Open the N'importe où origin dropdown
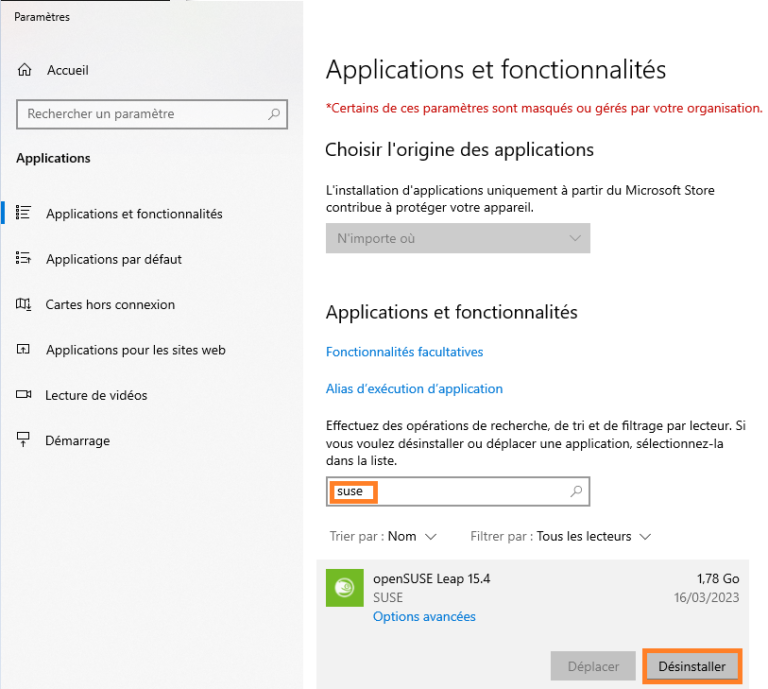The width and height of the screenshot is (768, 689). click(x=458, y=239)
